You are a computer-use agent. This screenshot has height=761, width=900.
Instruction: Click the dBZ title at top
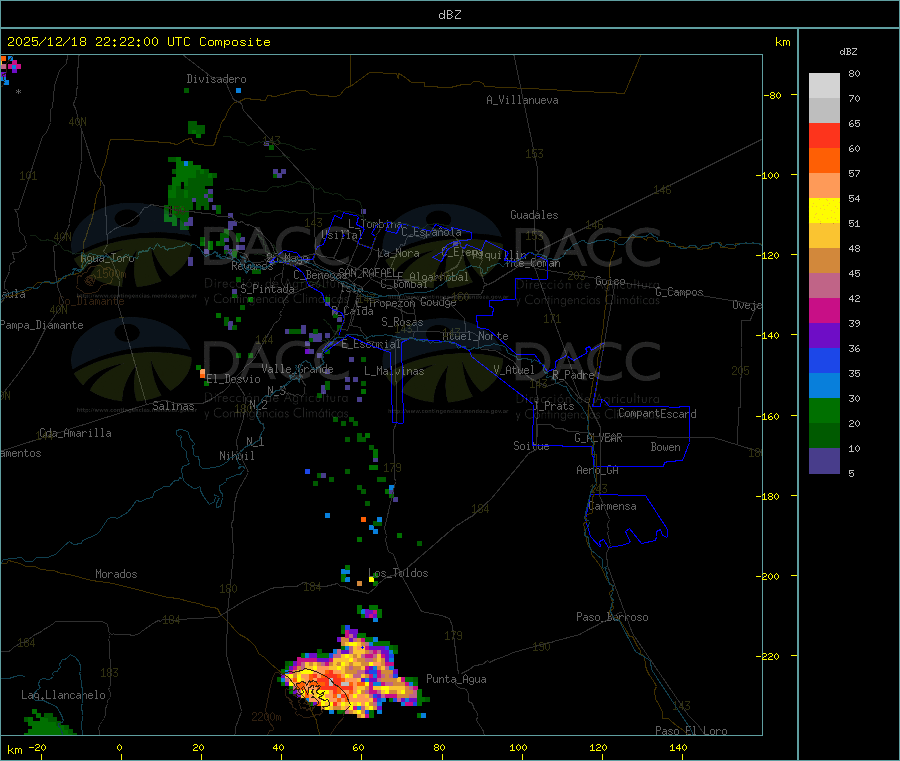tap(449, 15)
